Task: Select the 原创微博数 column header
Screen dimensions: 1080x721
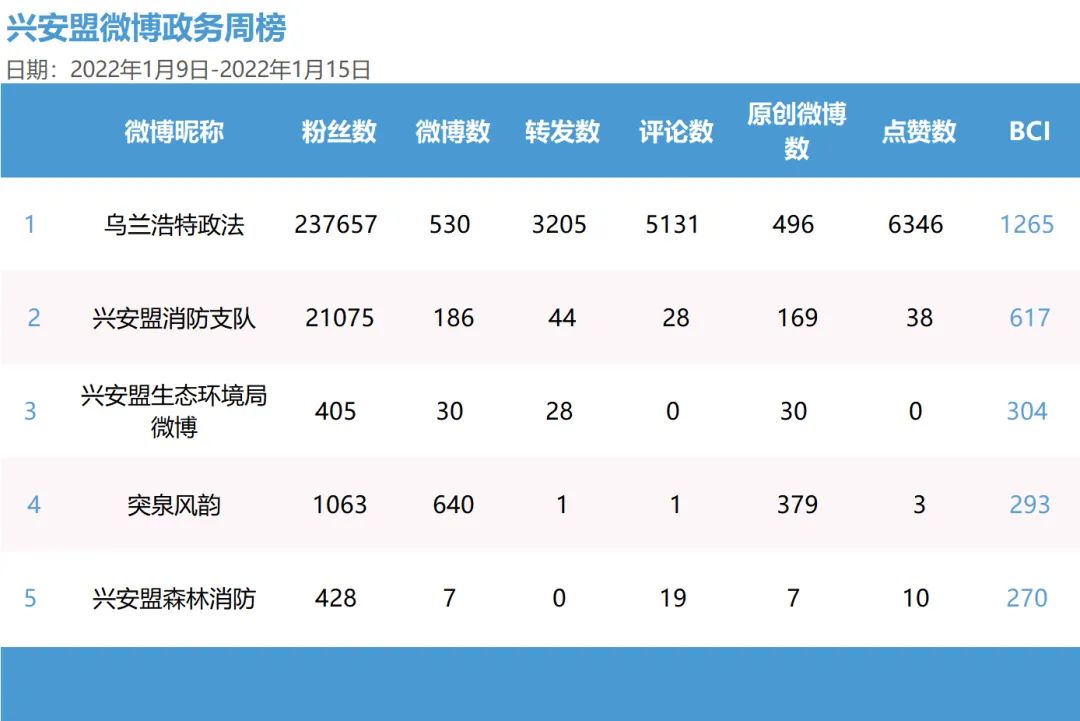Action: [797, 131]
